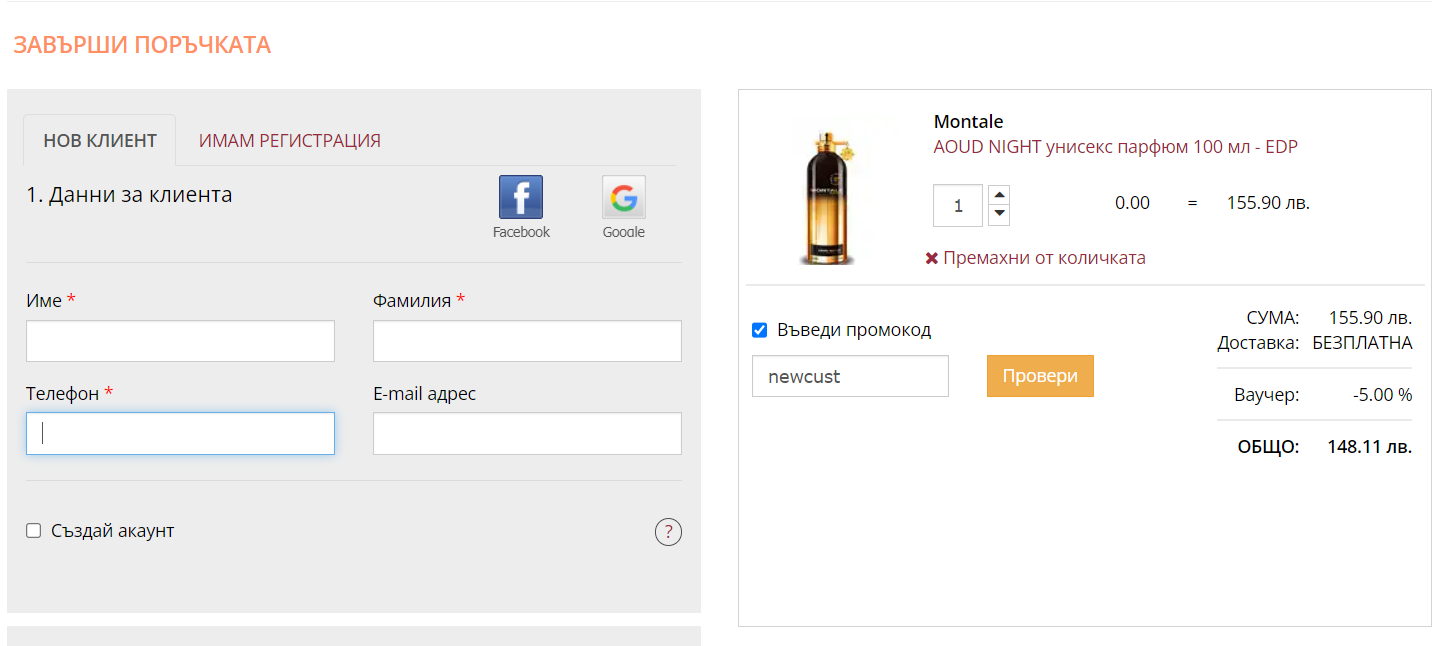Click the product quantity input box
1446x646 pixels.
[x=957, y=206]
